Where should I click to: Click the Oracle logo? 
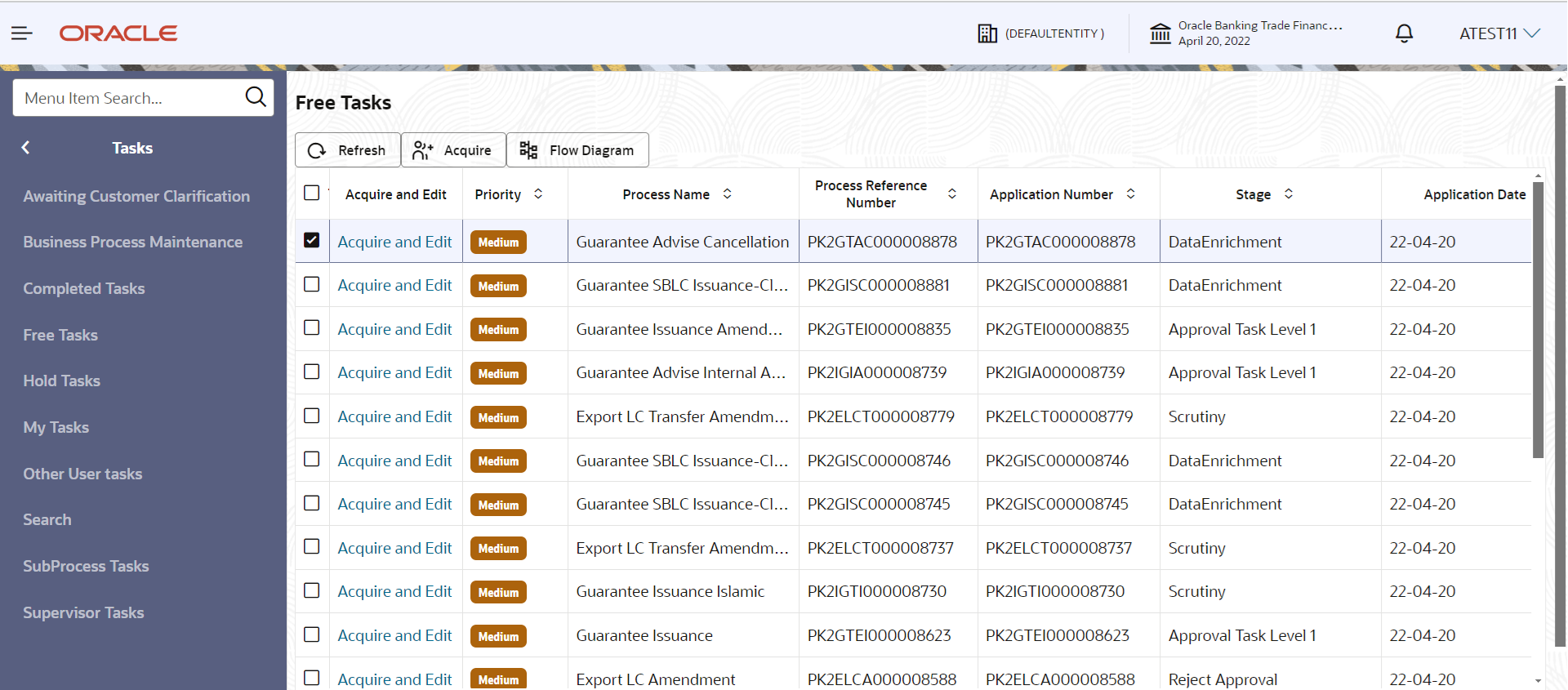coord(118,33)
